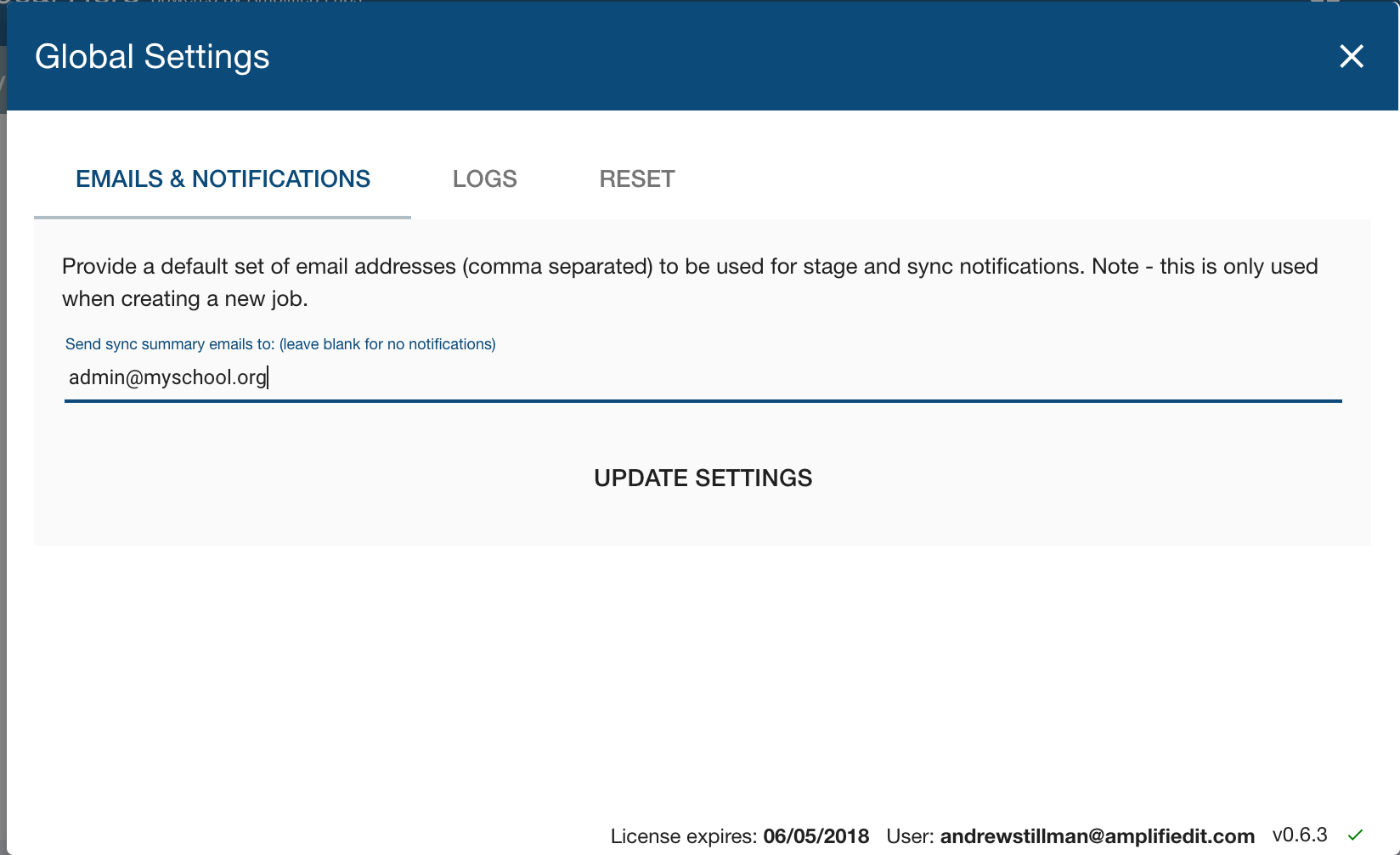
Task: Click the green checkmark status icon
Action: (x=1355, y=835)
